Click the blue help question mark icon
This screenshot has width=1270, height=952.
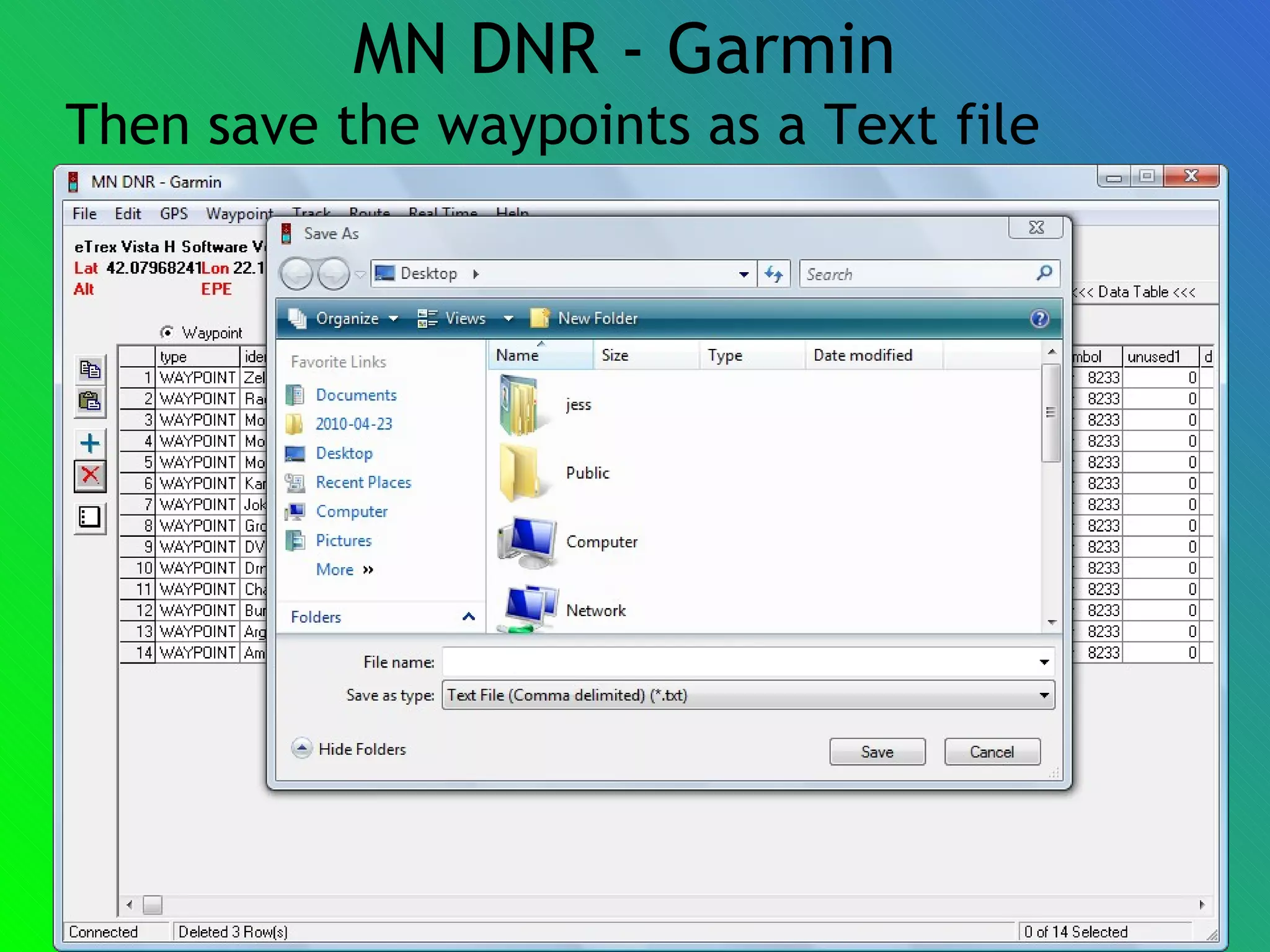click(1039, 319)
